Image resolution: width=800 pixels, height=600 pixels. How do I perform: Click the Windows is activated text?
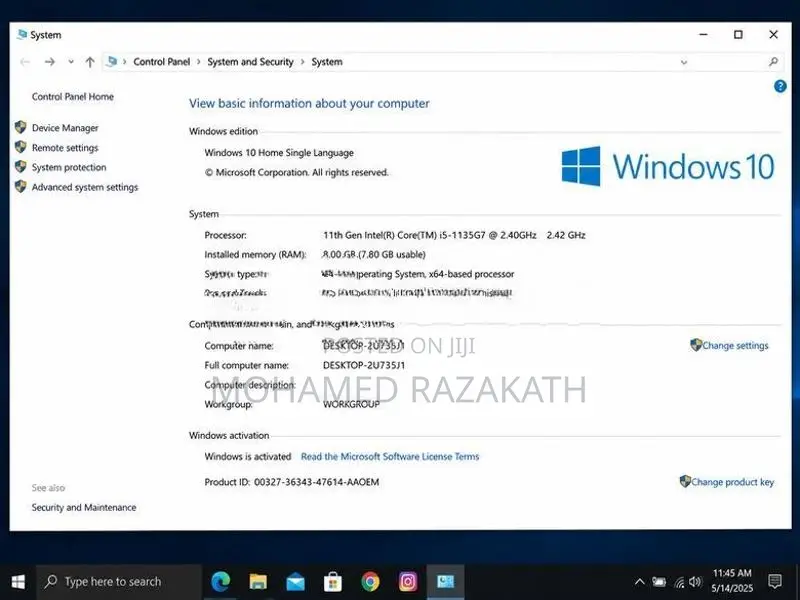tap(247, 457)
